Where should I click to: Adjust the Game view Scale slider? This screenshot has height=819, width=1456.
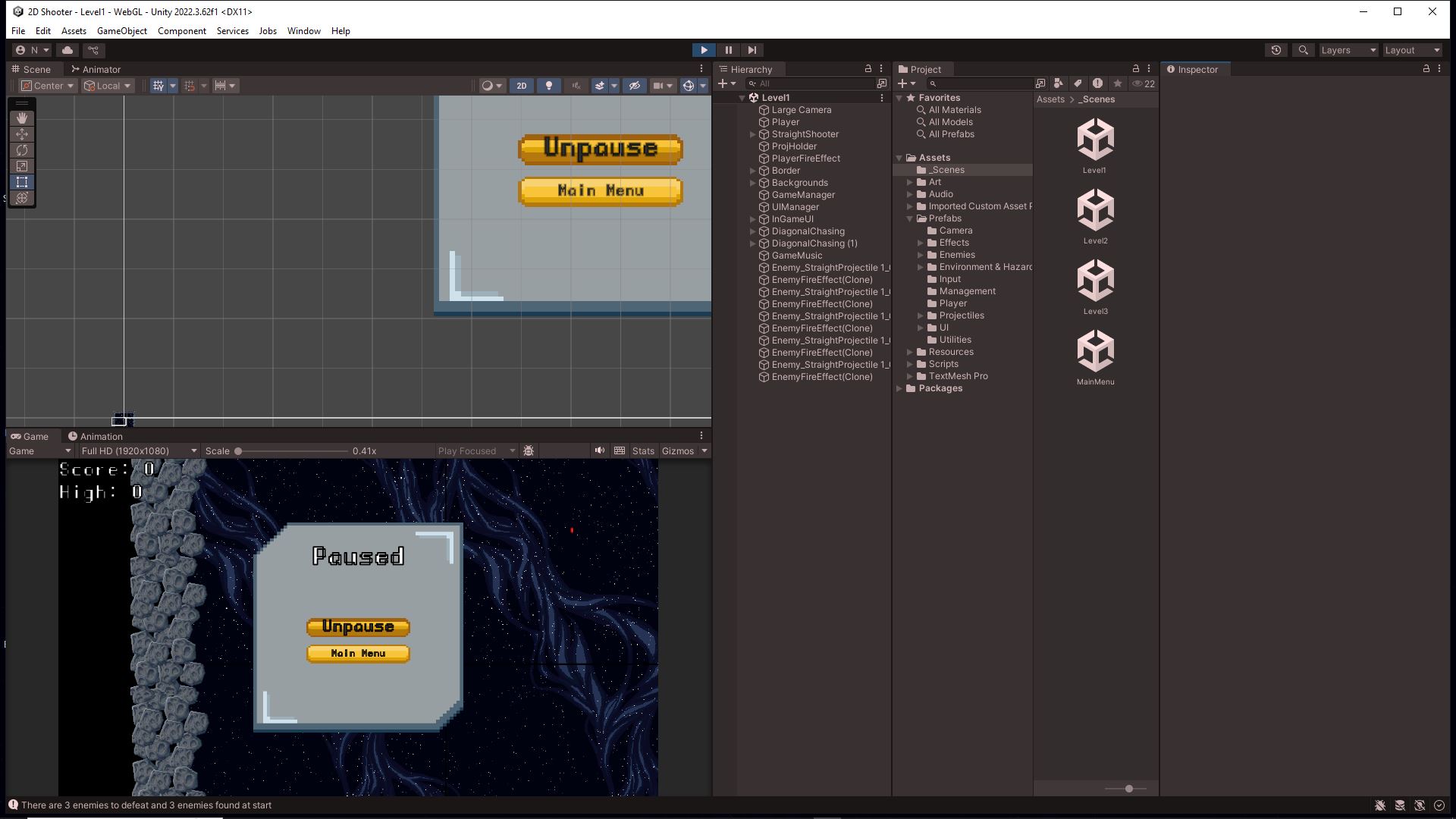point(238,451)
